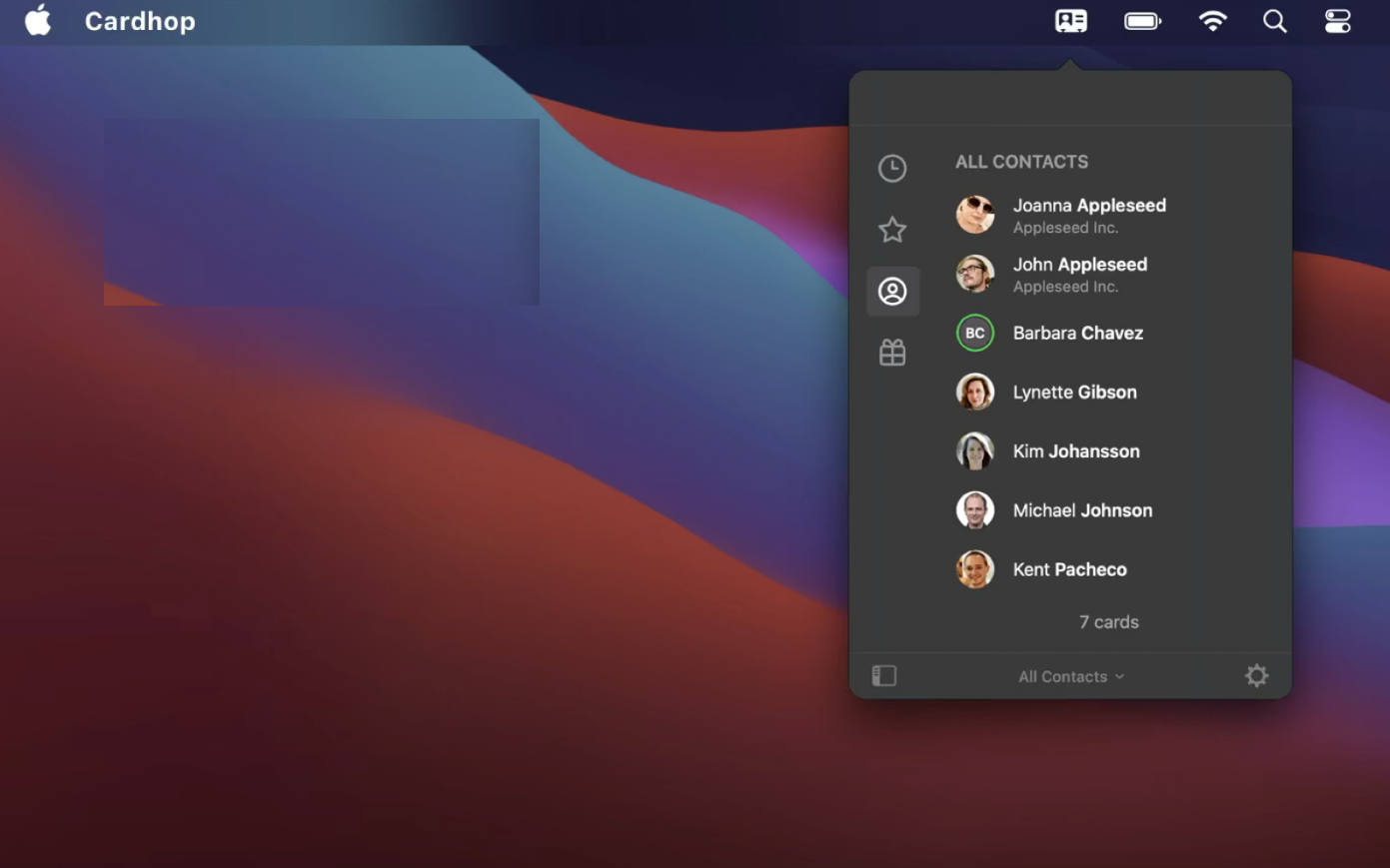This screenshot has height=868, width=1390.
Task: Open the battery status in menu bar
Action: (x=1143, y=21)
